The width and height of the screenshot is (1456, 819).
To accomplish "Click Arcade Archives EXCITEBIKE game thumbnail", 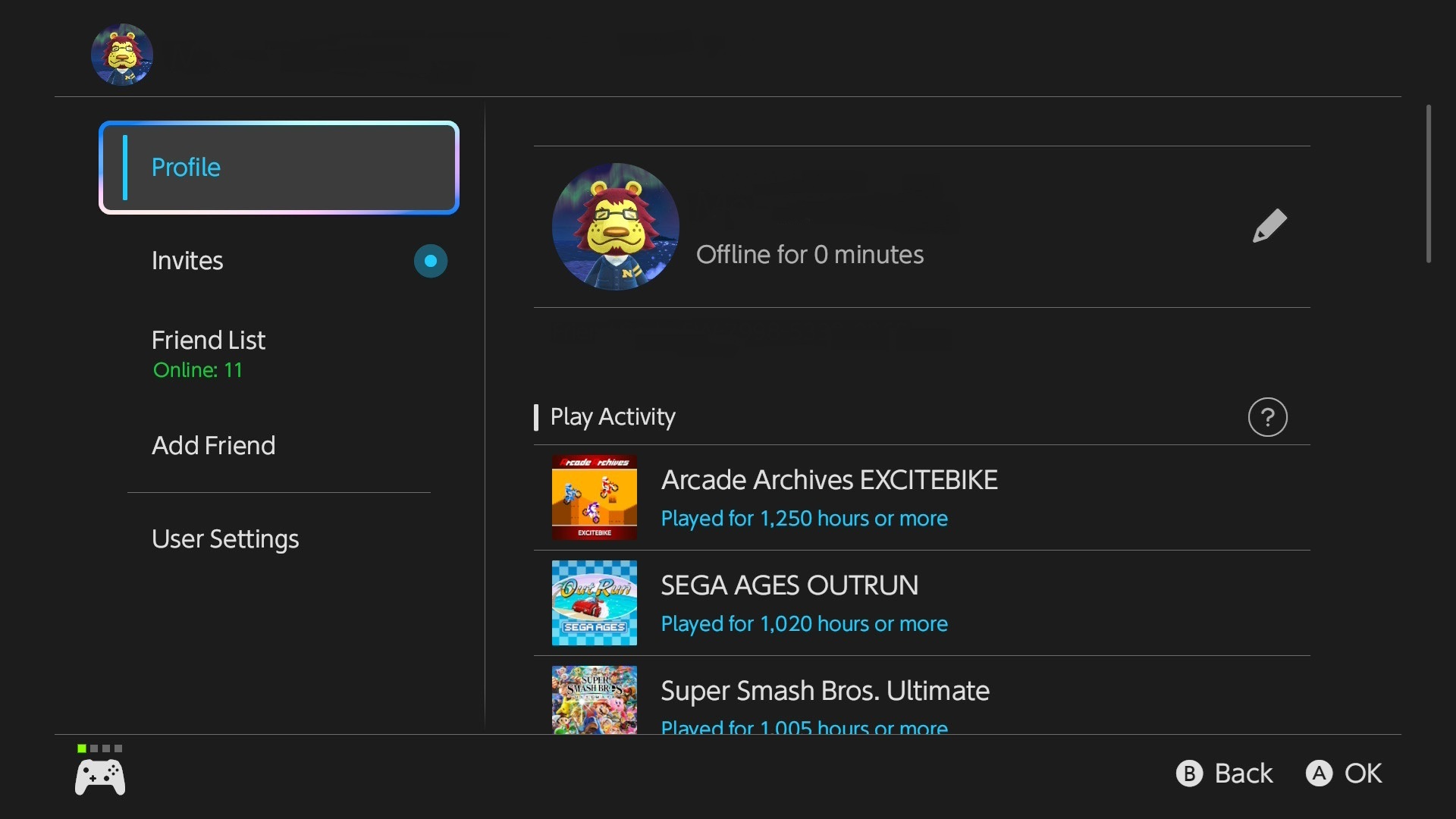I will (594, 497).
